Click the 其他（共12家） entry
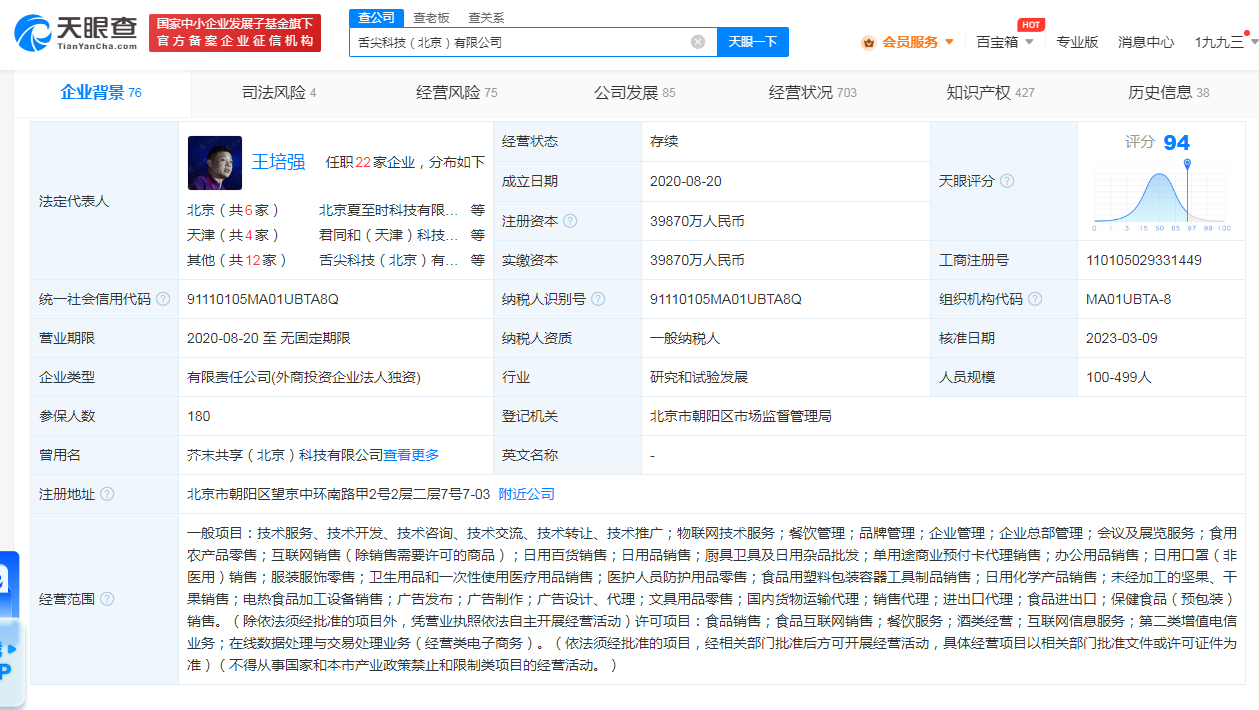1259x710 pixels. 238,260
